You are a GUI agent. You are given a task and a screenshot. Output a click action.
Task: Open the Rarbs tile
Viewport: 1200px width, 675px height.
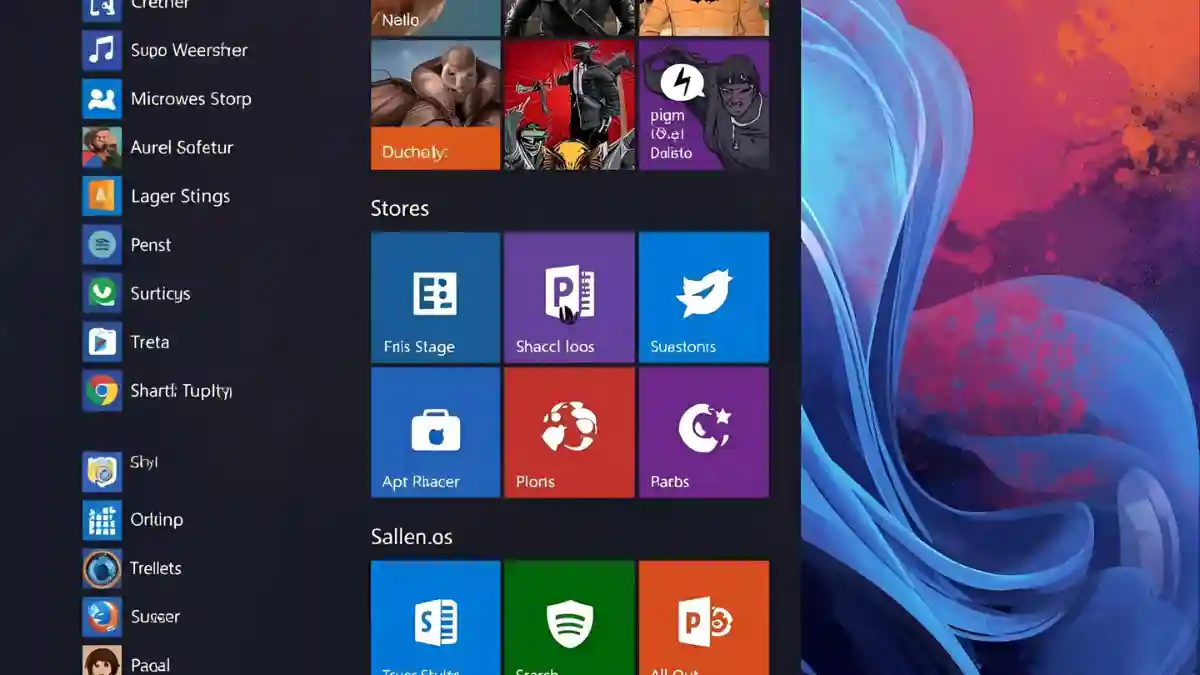pyautogui.click(x=703, y=431)
